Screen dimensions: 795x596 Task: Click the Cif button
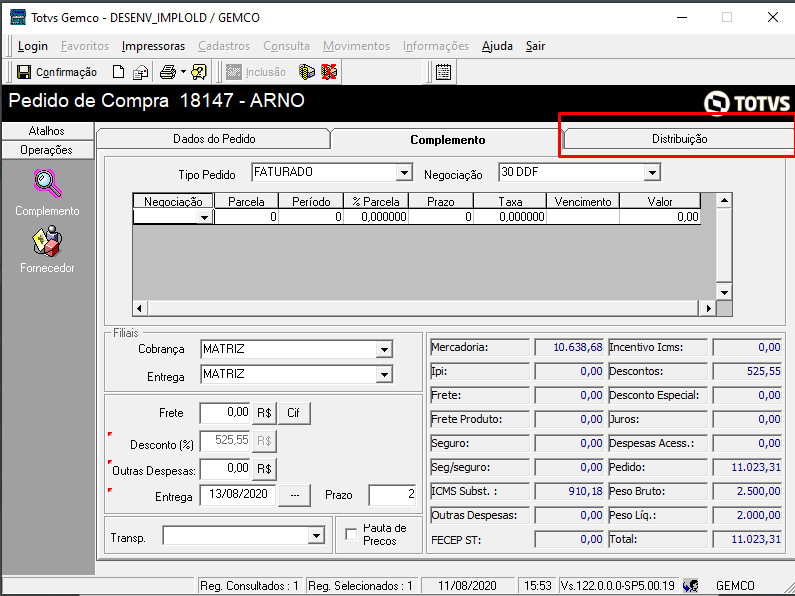[294, 413]
